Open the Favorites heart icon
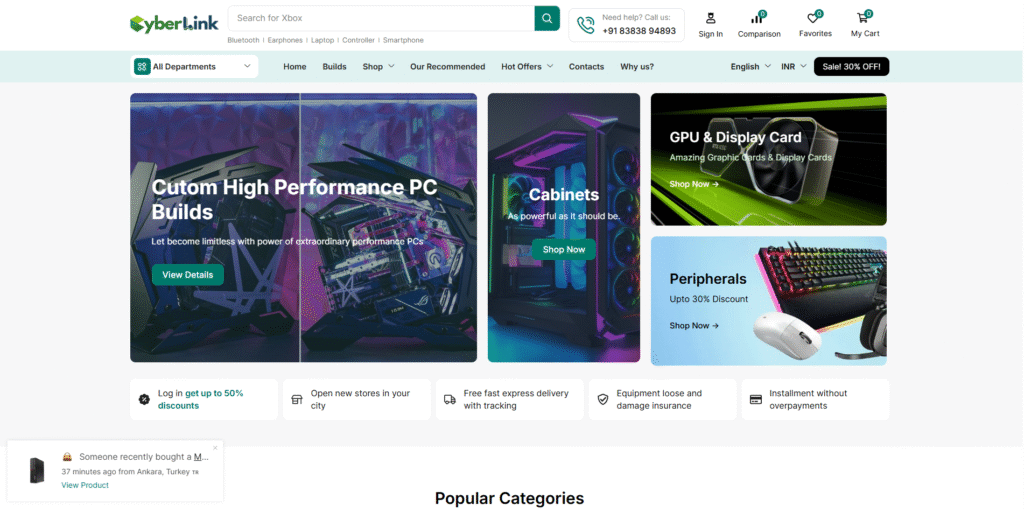Image resolution: width=1024 pixels, height=512 pixels. 814,18
